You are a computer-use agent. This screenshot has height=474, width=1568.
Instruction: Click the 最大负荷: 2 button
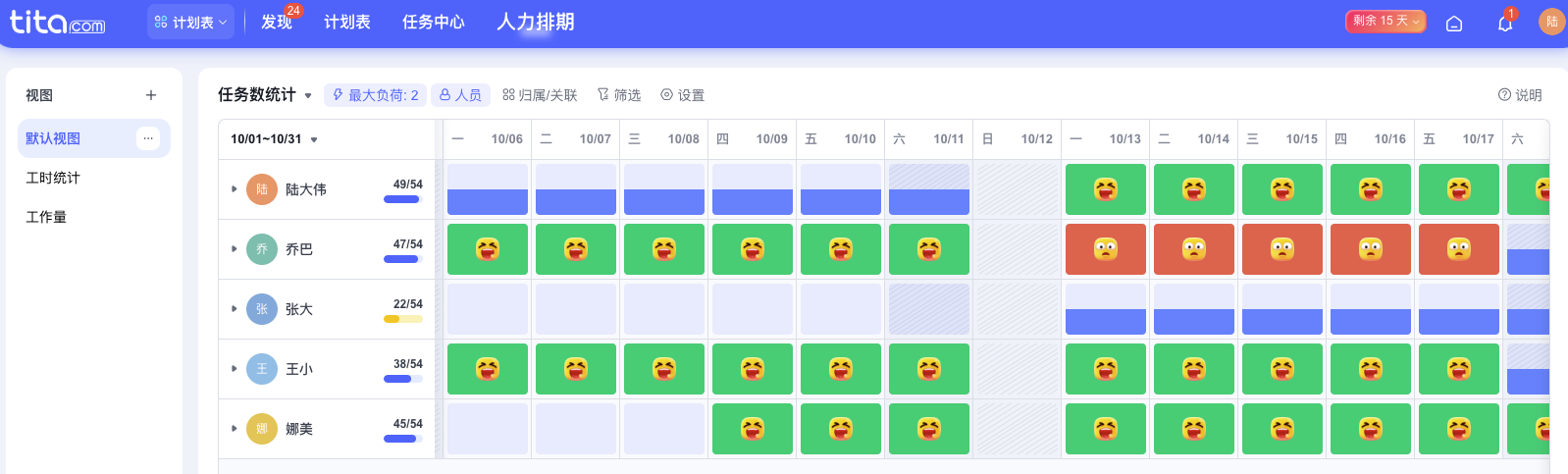click(375, 95)
